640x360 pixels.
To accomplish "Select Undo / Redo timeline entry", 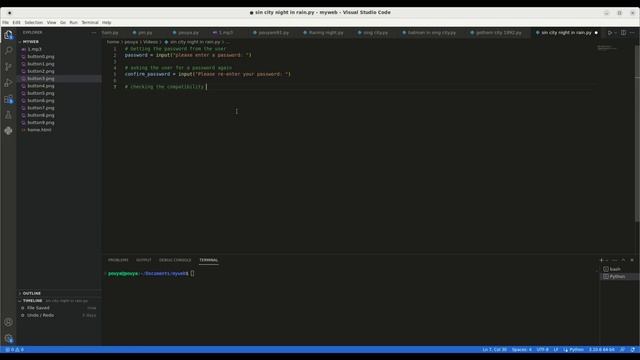I will point(59,315).
